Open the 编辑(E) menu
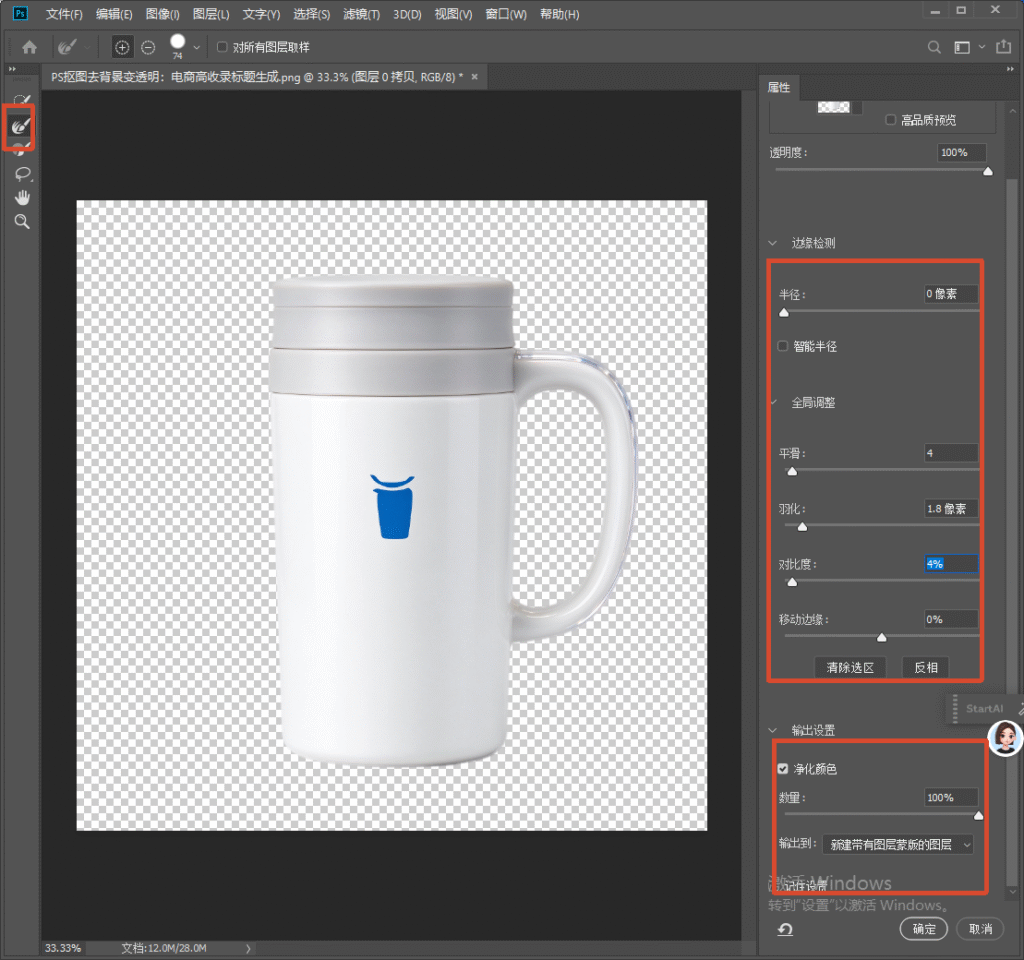The image size is (1024, 960). [114, 14]
